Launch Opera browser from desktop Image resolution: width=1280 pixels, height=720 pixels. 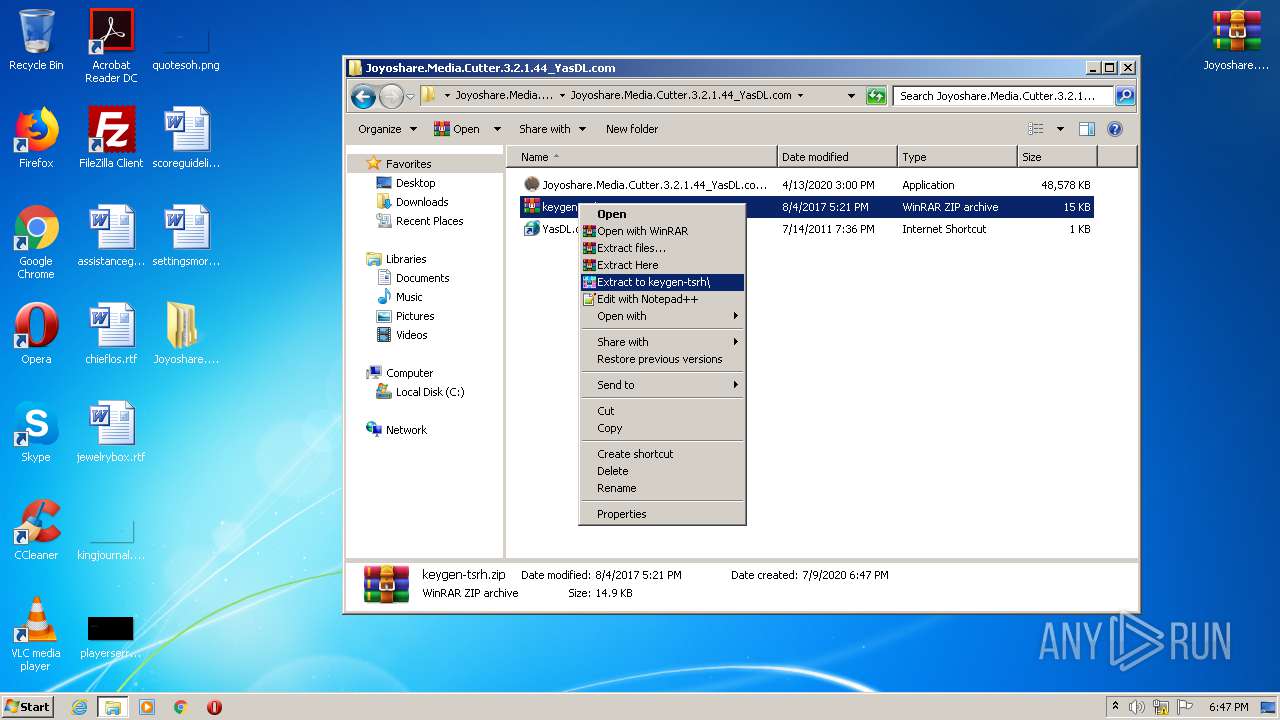36,335
